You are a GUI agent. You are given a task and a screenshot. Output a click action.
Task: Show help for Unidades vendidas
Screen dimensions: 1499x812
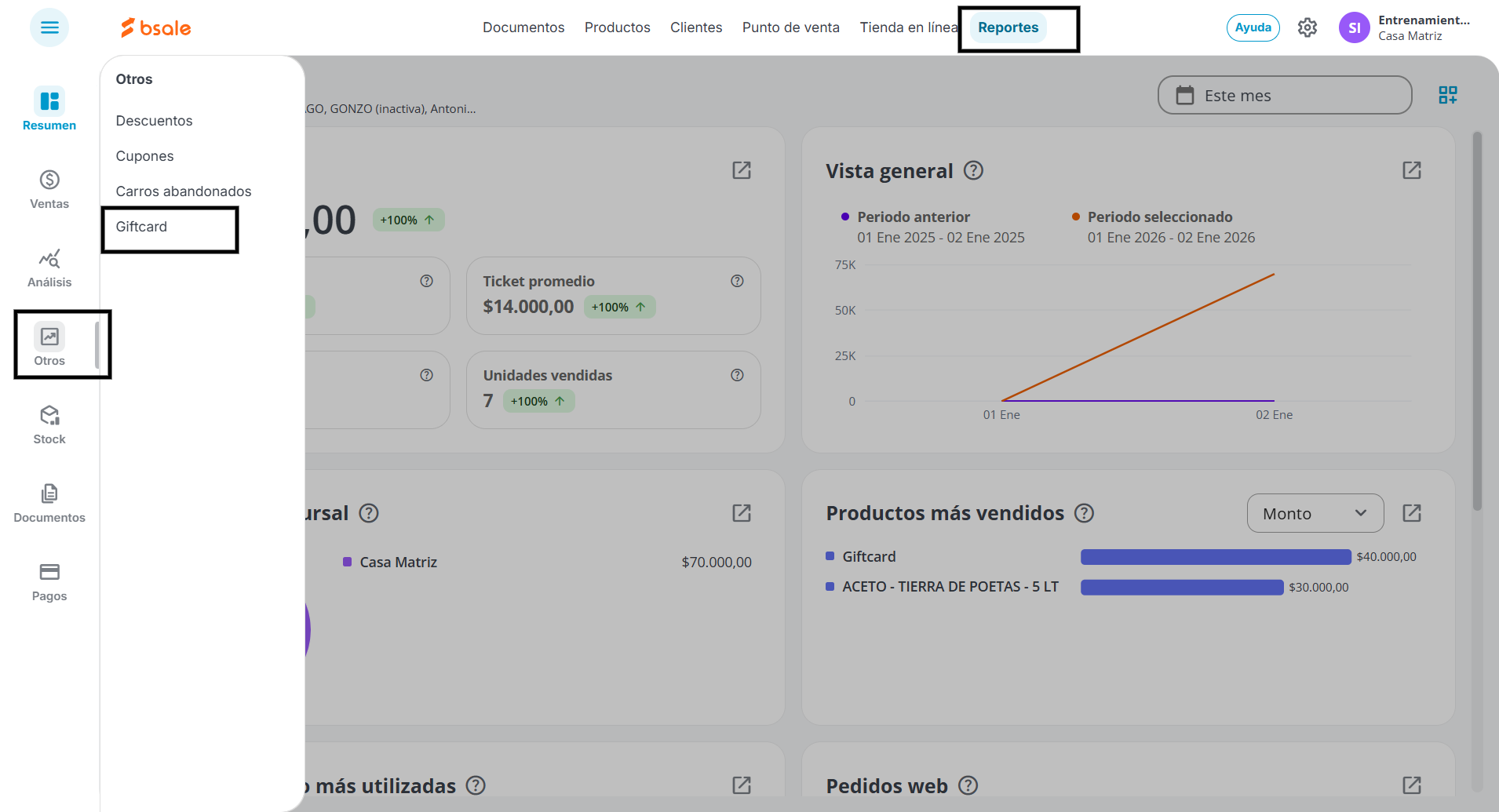[737, 375]
